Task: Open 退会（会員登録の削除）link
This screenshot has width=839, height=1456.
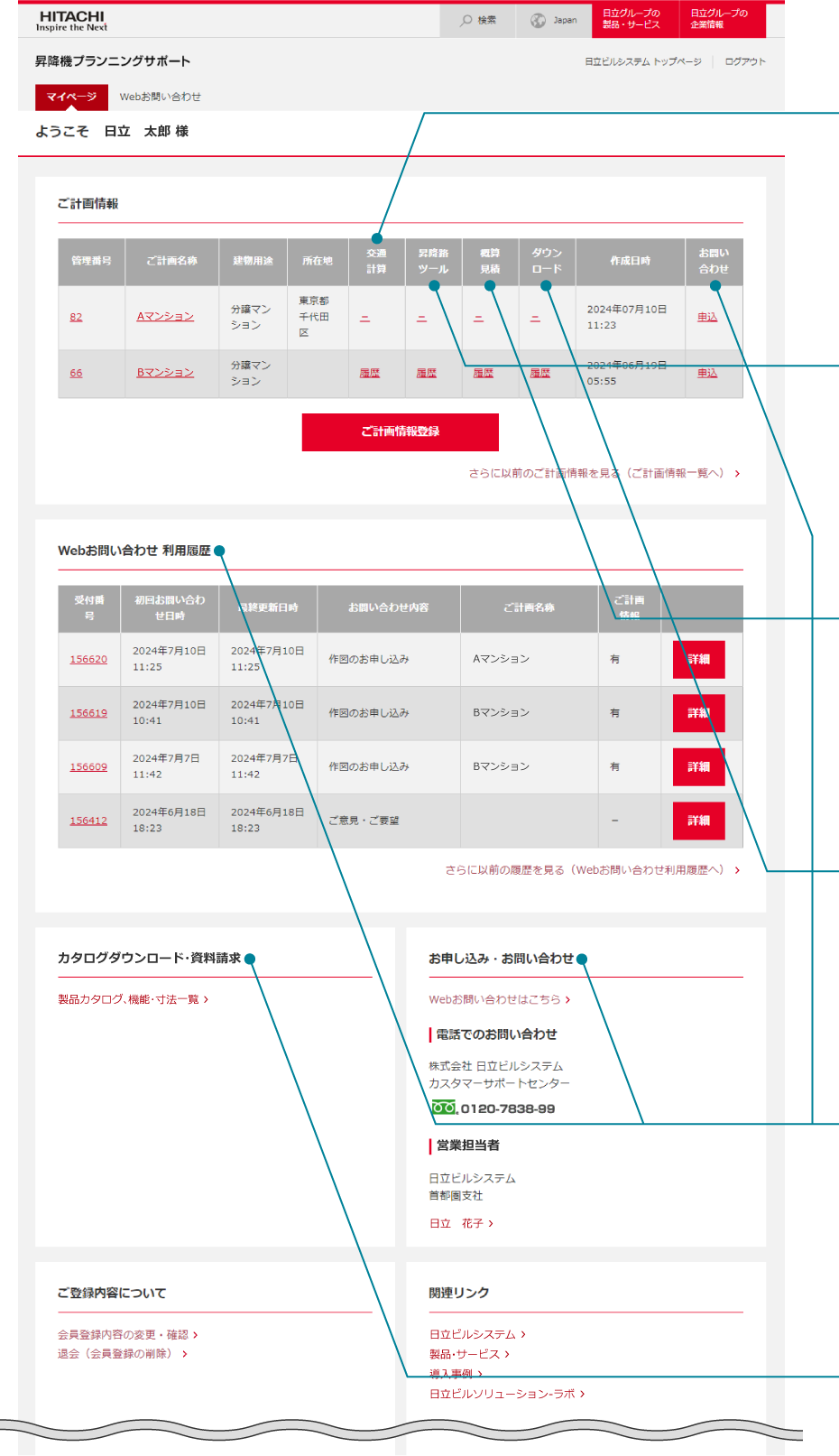Action: click(123, 1353)
